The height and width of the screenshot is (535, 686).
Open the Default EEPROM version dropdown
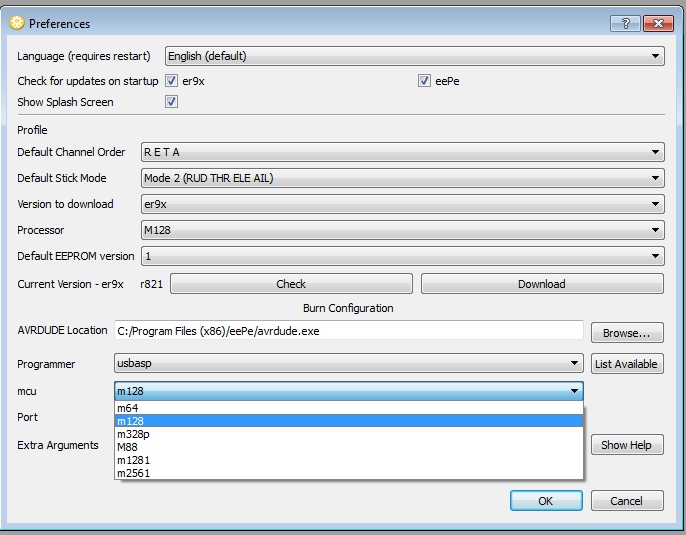(x=402, y=256)
